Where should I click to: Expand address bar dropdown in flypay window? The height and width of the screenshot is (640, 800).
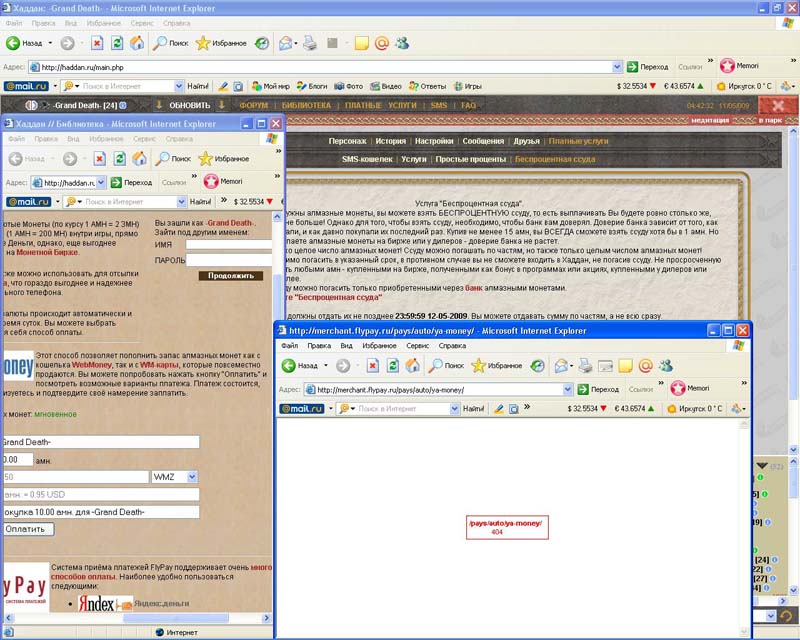point(567,389)
